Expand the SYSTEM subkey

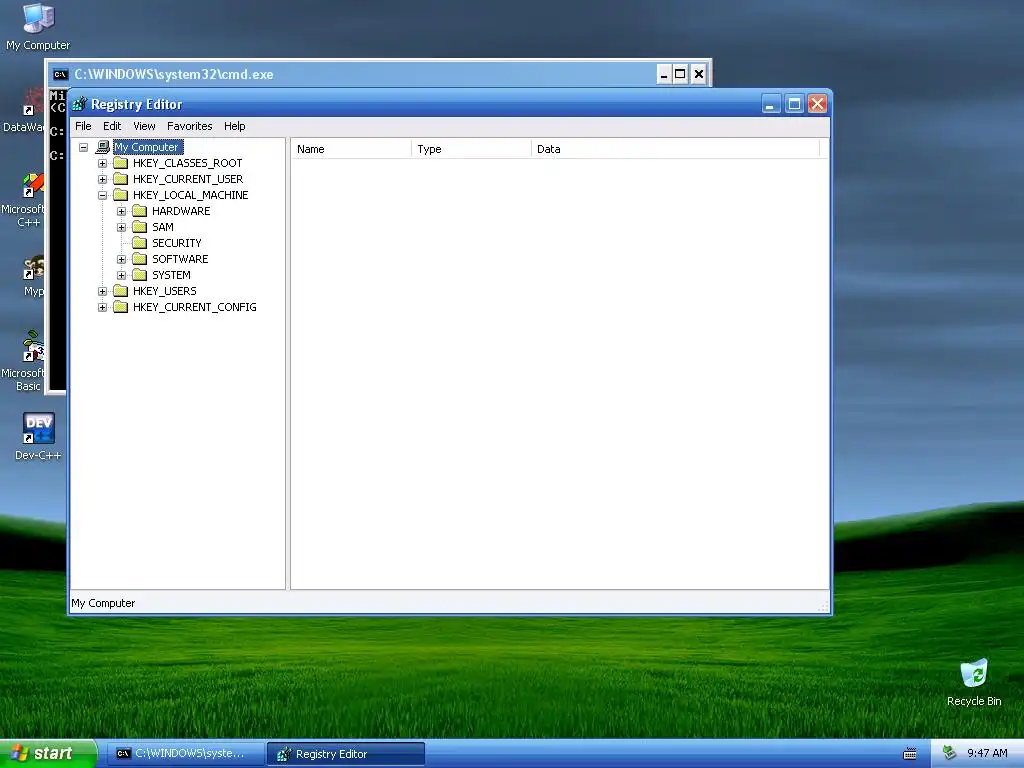(x=121, y=276)
